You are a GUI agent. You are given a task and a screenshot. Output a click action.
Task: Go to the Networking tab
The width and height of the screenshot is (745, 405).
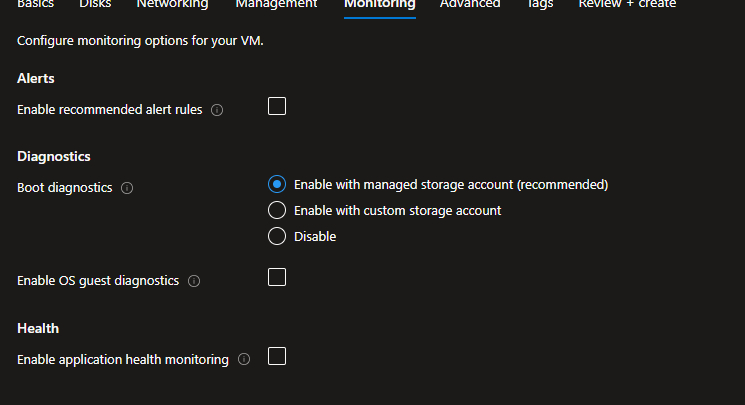point(172,5)
